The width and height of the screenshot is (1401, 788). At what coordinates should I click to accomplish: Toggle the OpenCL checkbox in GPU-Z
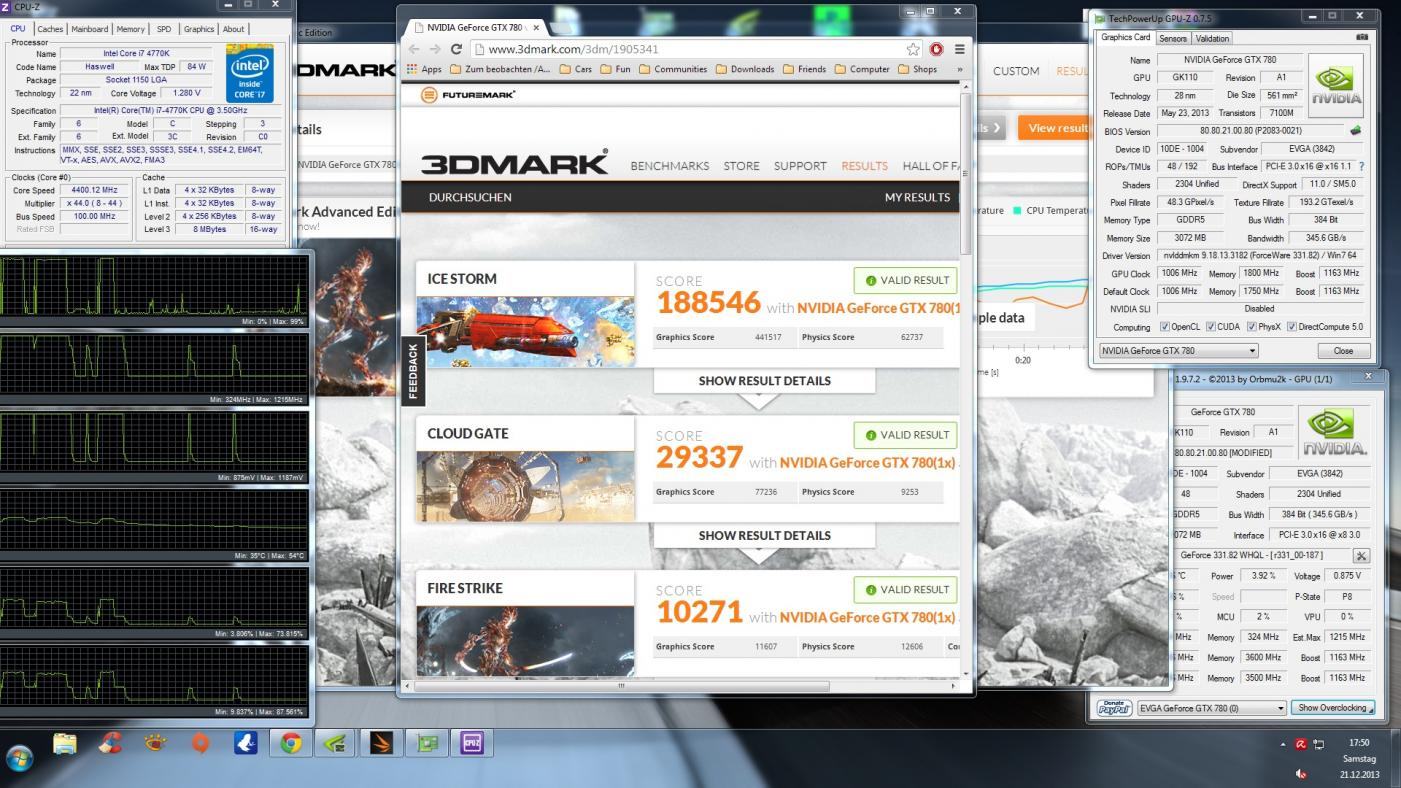(x=1164, y=327)
